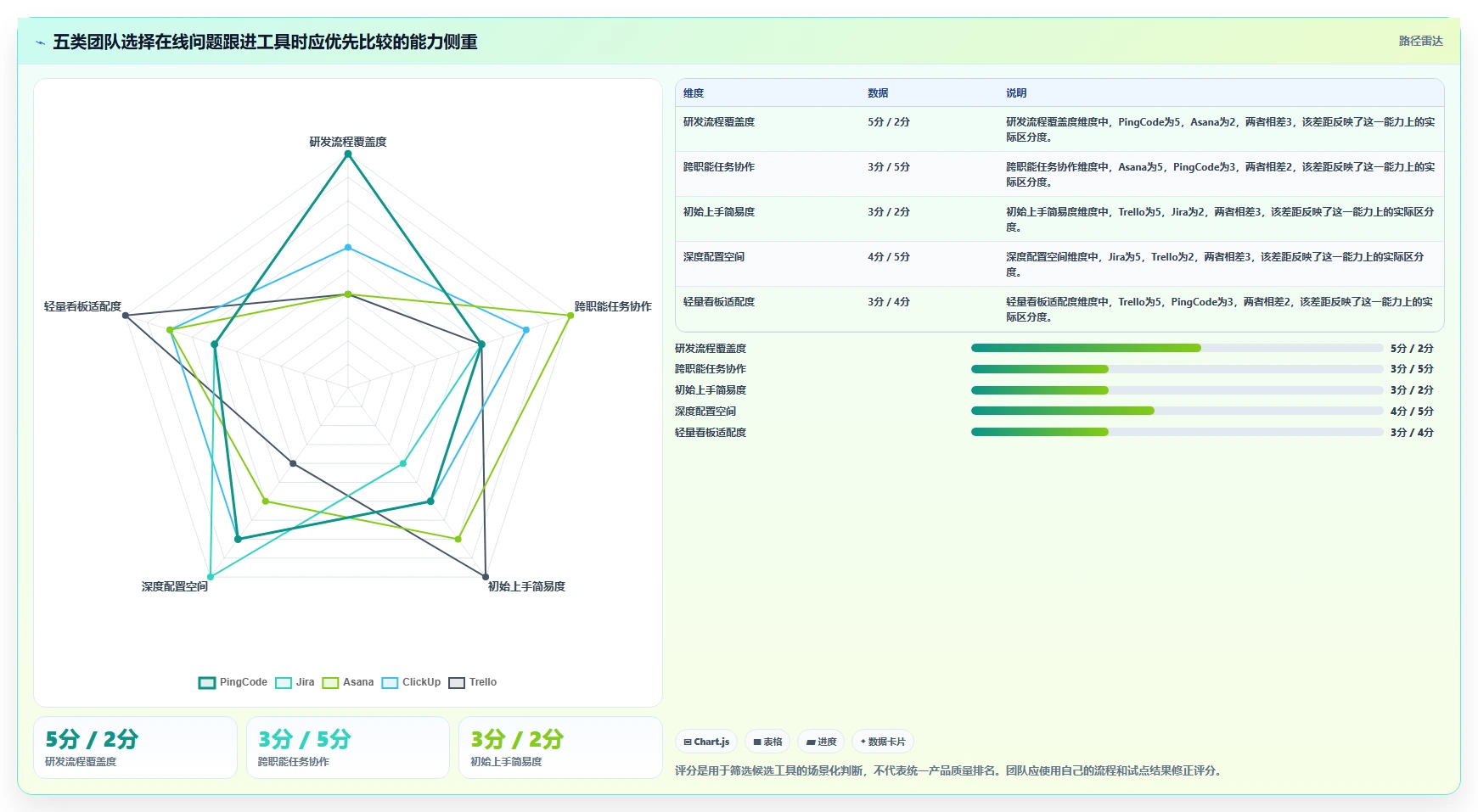Click the description mentioning Trello为5, PingCode为3

(x=1221, y=310)
